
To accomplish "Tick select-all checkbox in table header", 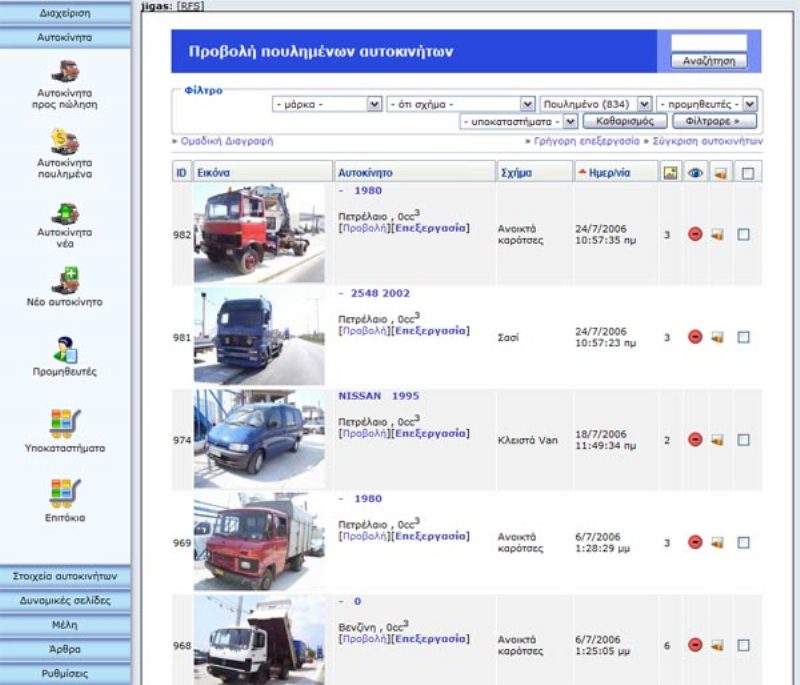I will pyautogui.click(x=748, y=173).
